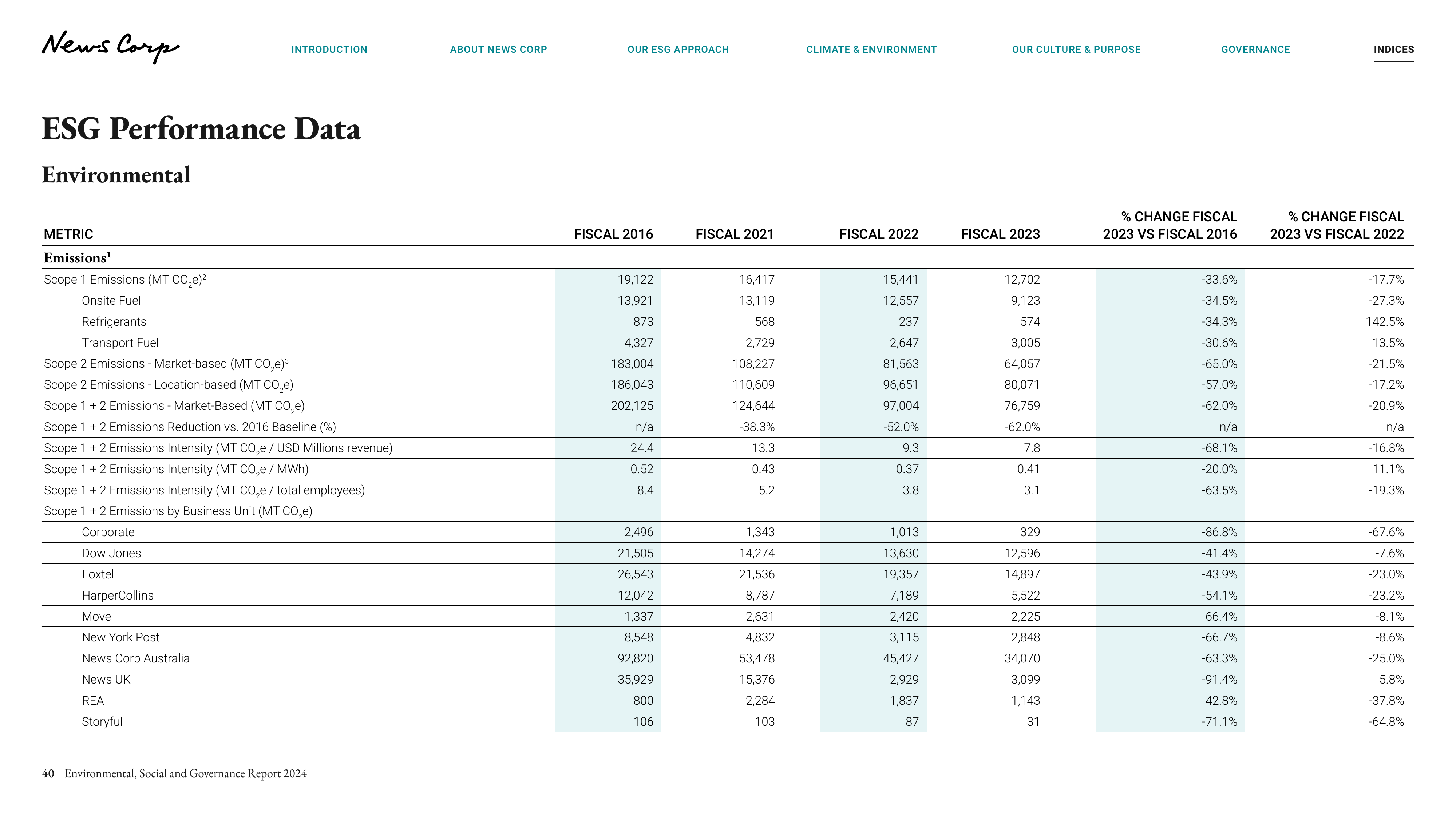Click REA change value -37.8%
Viewport: 1456px width, 819px height.
1386,700
